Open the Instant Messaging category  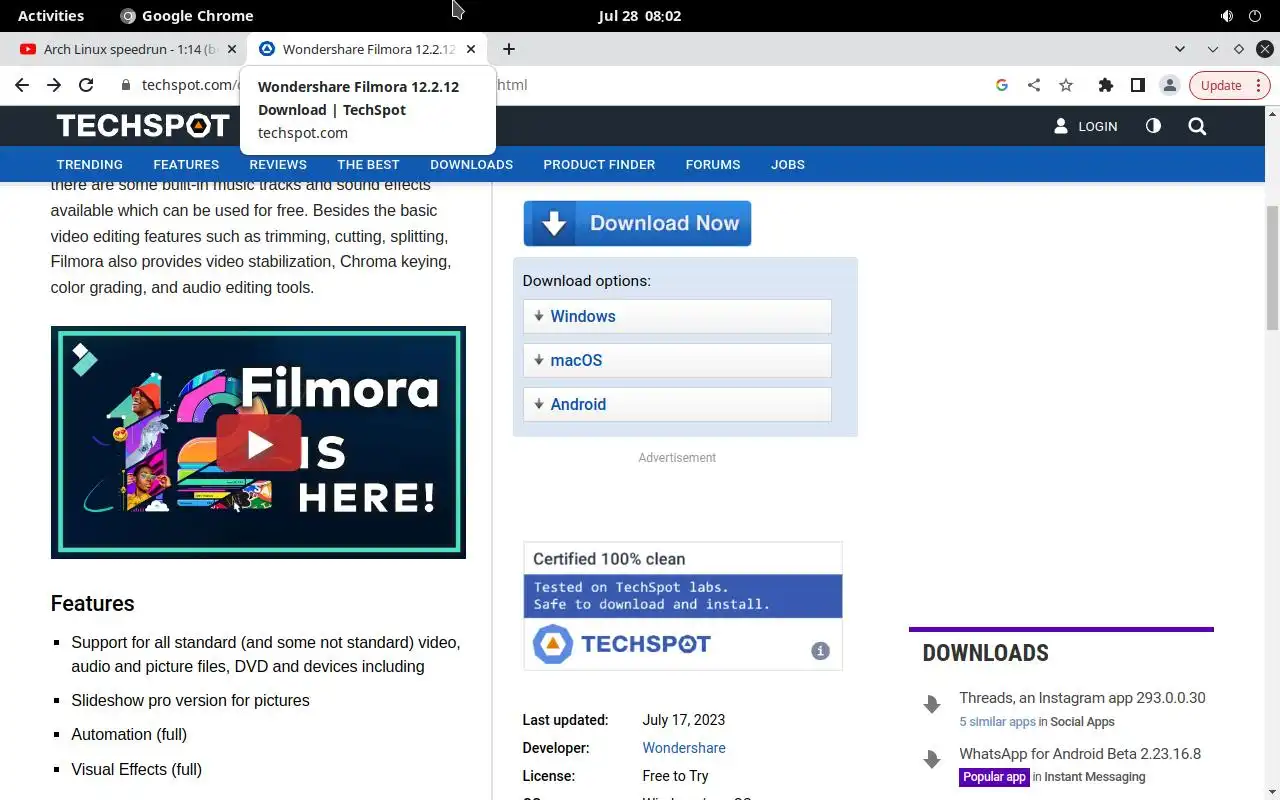tap(1095, 777)
